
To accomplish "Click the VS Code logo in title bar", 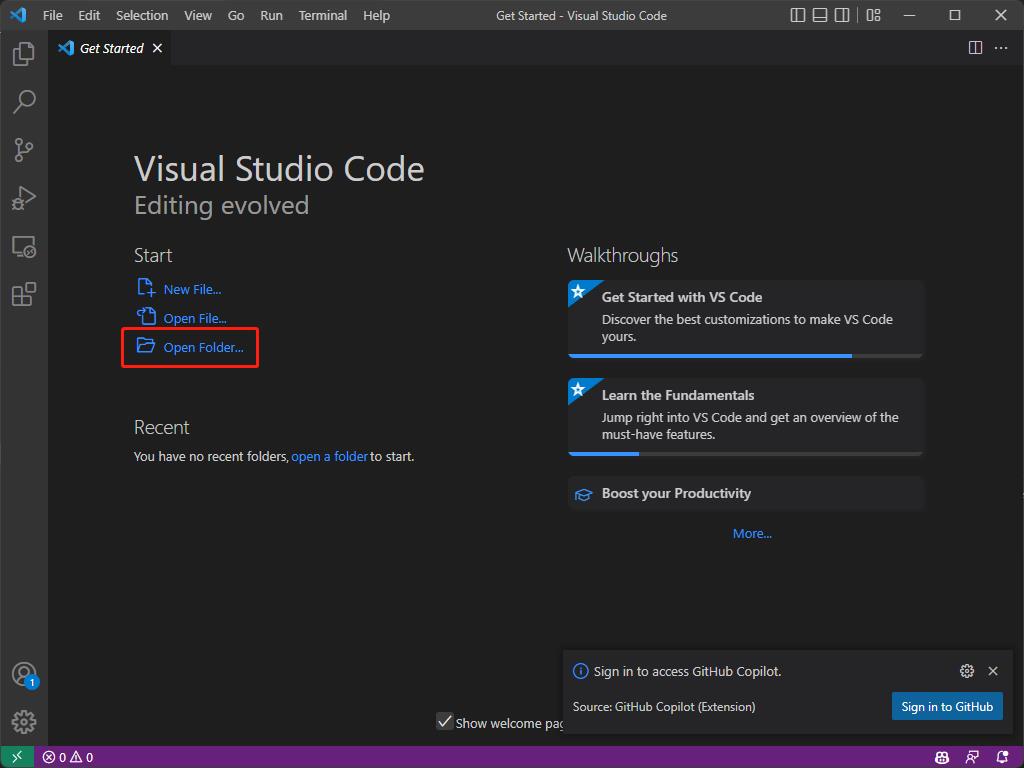I will (x=18, y=14).
